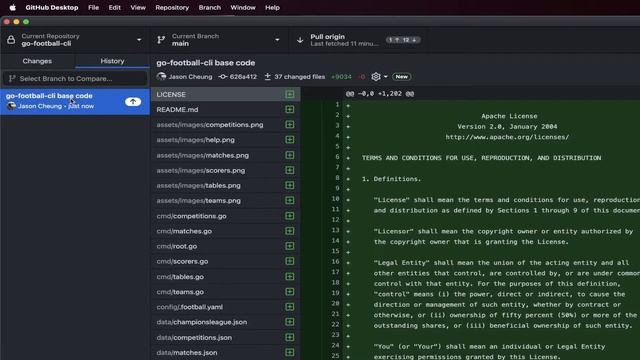
Task: Click the repository lock icon
Action: pos(11,40)
